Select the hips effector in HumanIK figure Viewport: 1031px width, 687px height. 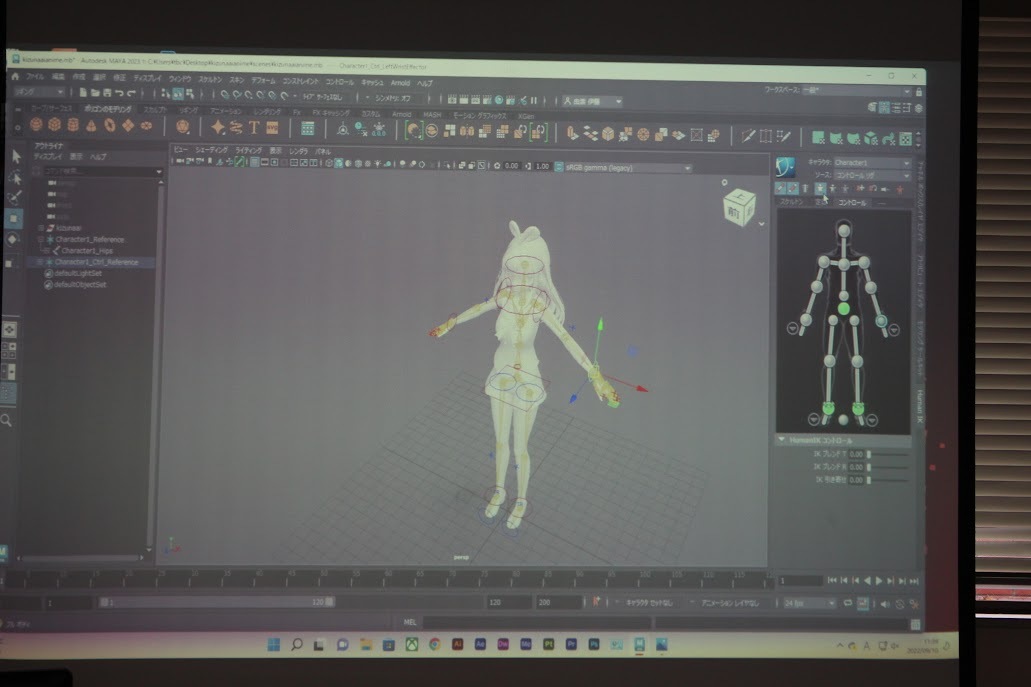(844, 310)
